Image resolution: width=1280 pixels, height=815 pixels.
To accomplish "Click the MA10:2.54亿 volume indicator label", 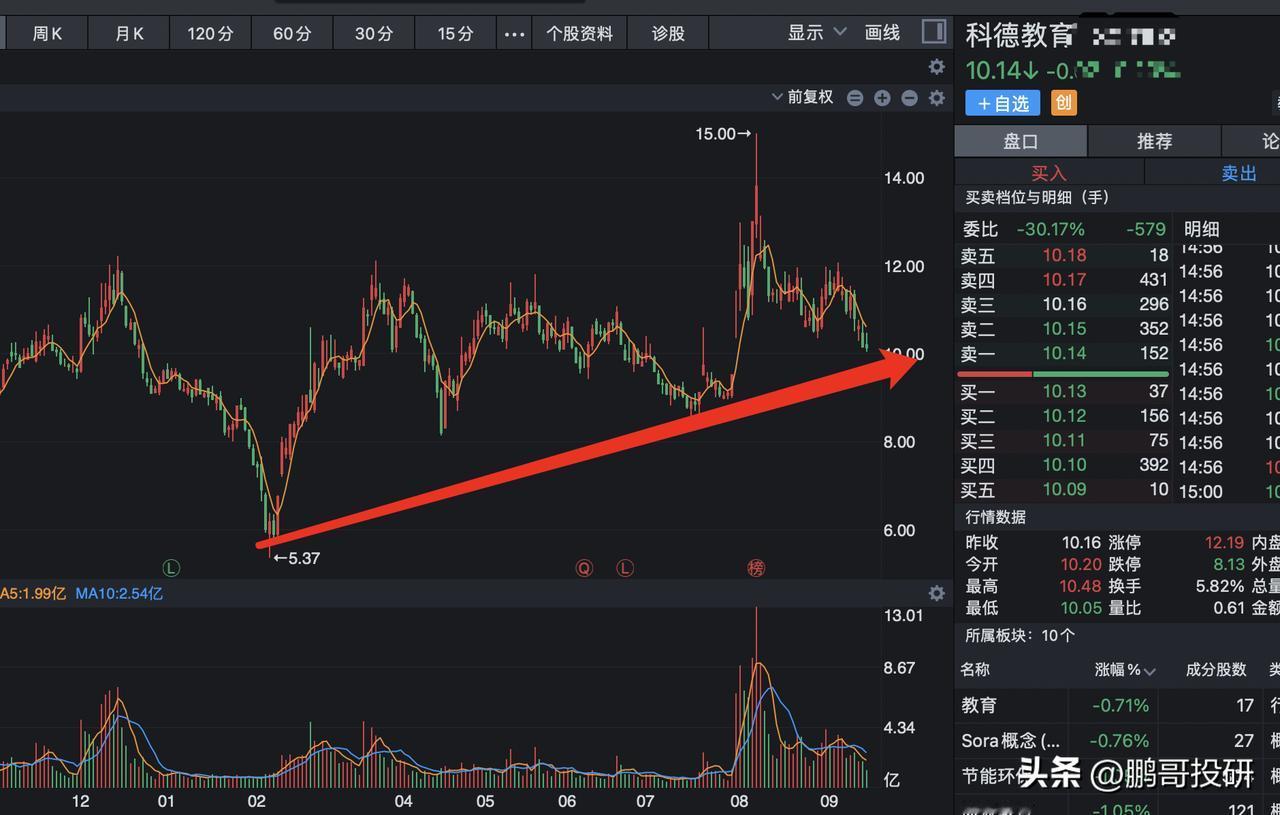I will pyautogui.click(x=119, y=593).
